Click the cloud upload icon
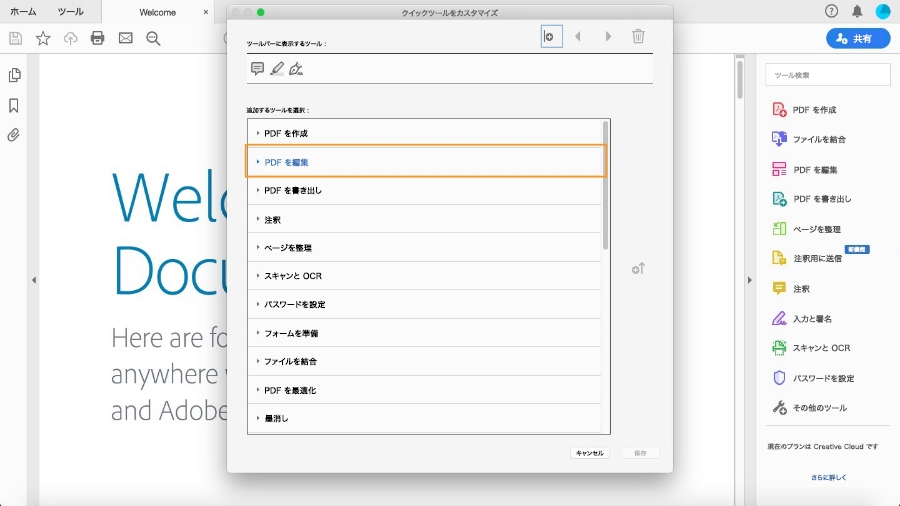Screen dimensions: 900x506 (70, 38)
